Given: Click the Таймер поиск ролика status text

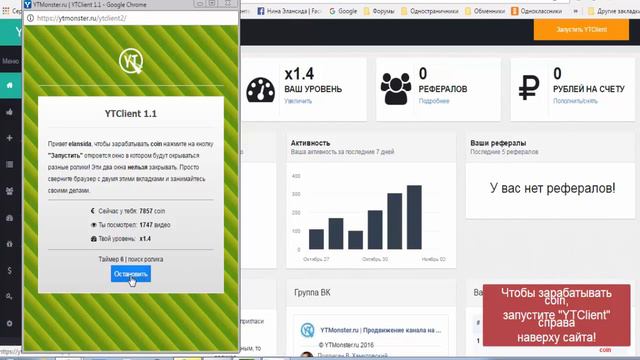Looking at the screenshot, I should tap(131, 259).
